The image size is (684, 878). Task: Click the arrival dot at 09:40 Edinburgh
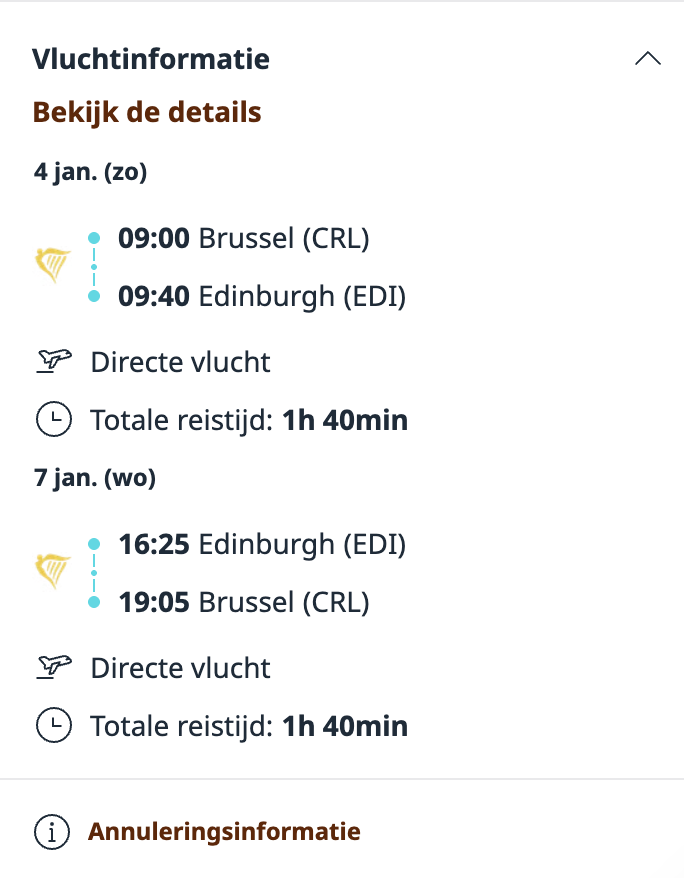pos(95,294)
